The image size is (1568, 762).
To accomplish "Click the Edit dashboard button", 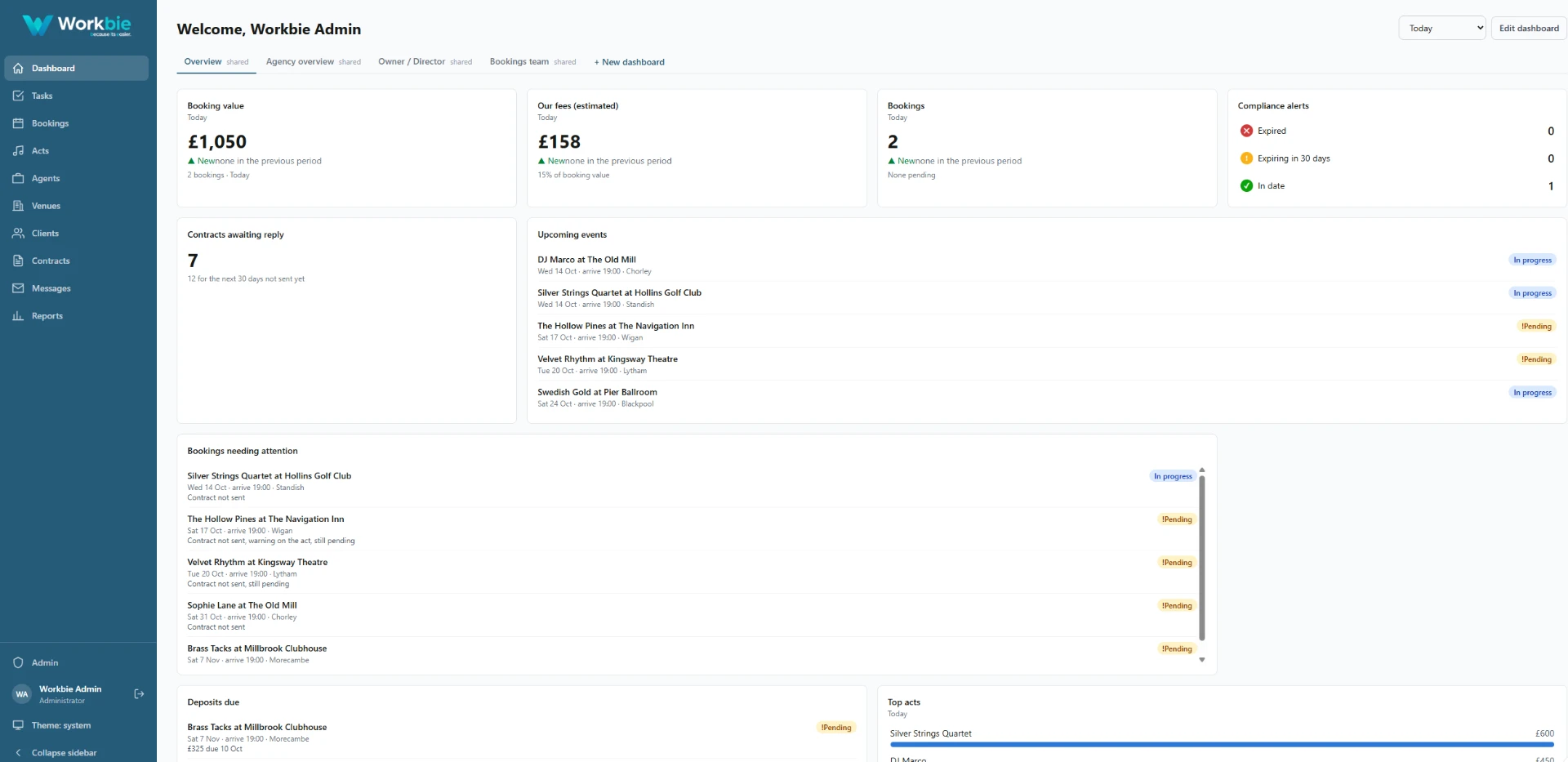I will 1529,28.
